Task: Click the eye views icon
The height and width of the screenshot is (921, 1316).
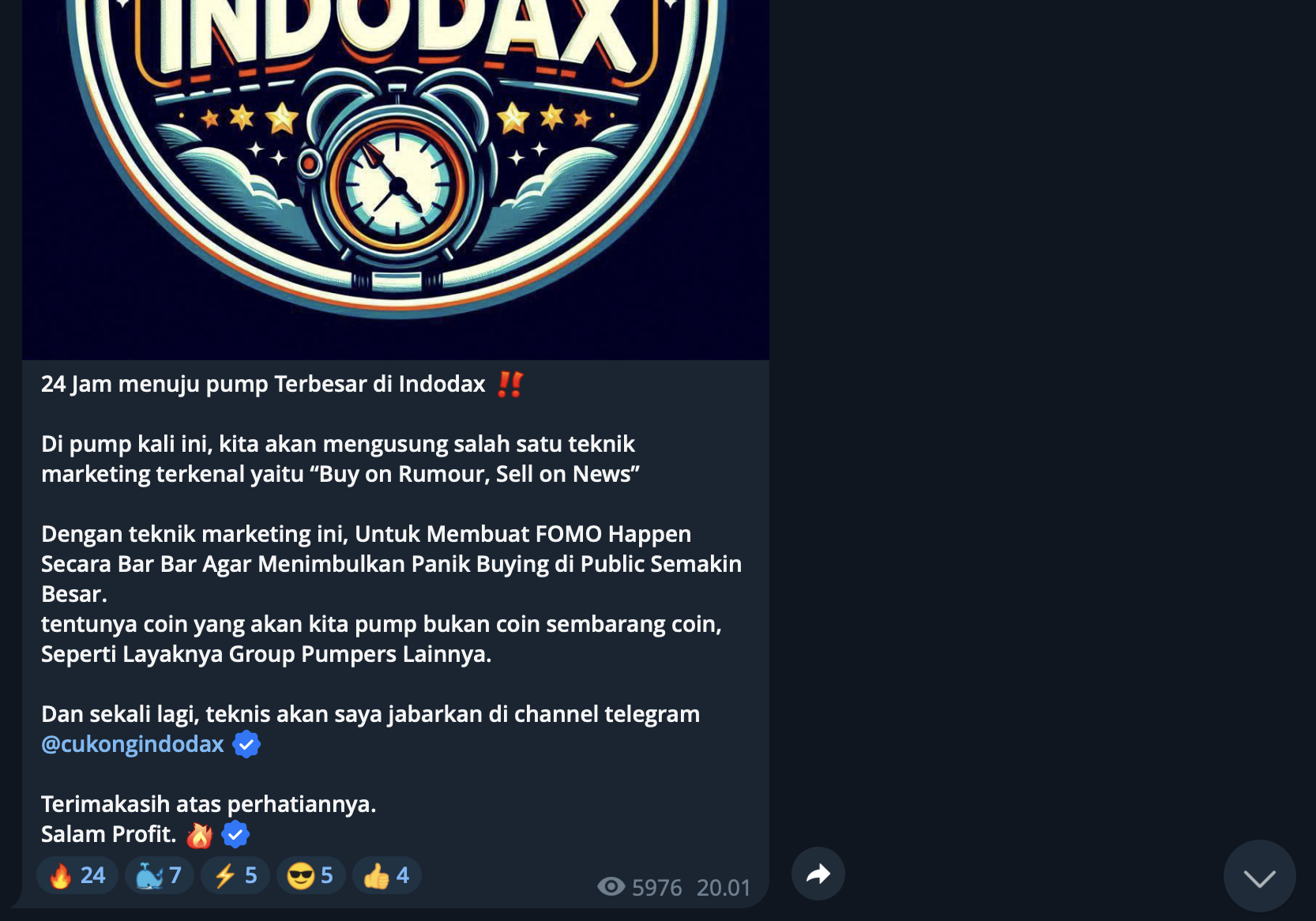Action: point(611,886)
